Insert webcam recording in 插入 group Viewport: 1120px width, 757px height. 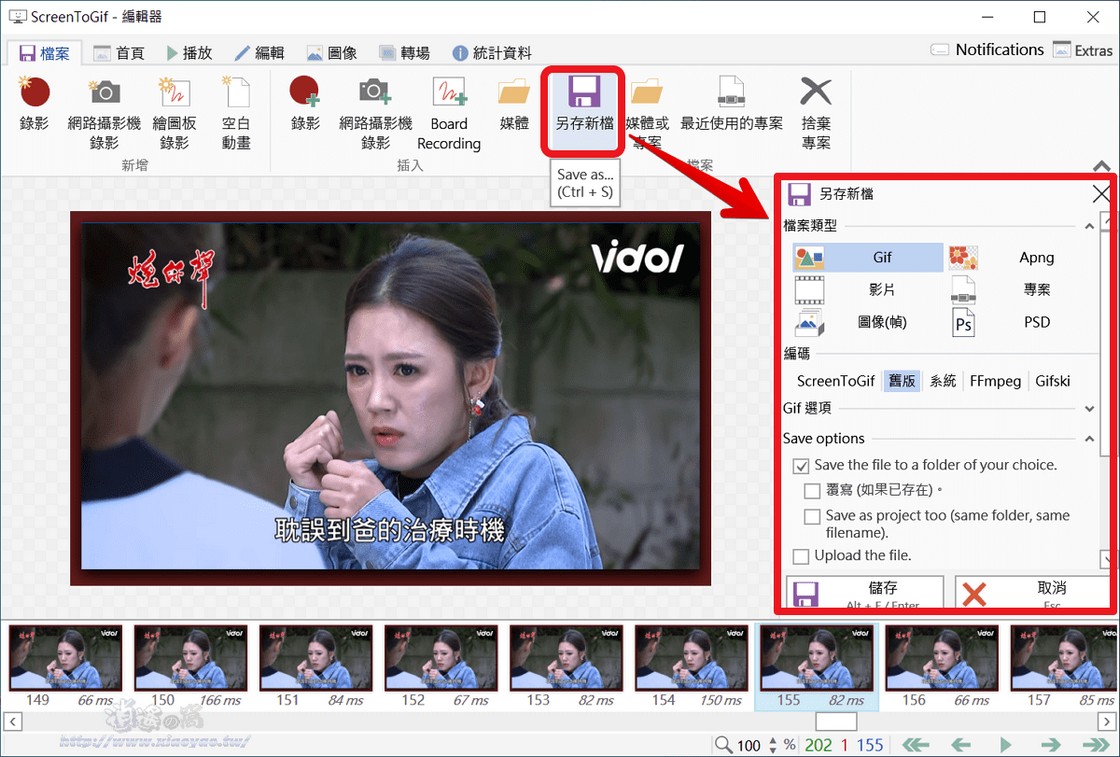(376, 113)
